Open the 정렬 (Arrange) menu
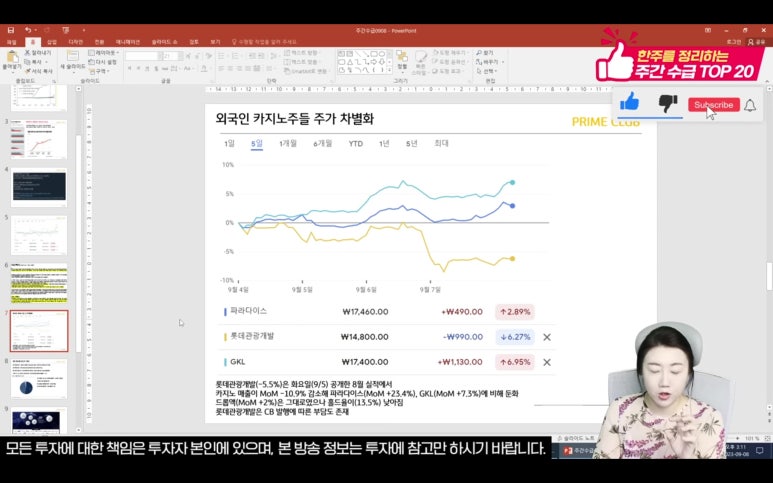The height and width of the screenshot is (483, 773). click(x=402, y=60)
